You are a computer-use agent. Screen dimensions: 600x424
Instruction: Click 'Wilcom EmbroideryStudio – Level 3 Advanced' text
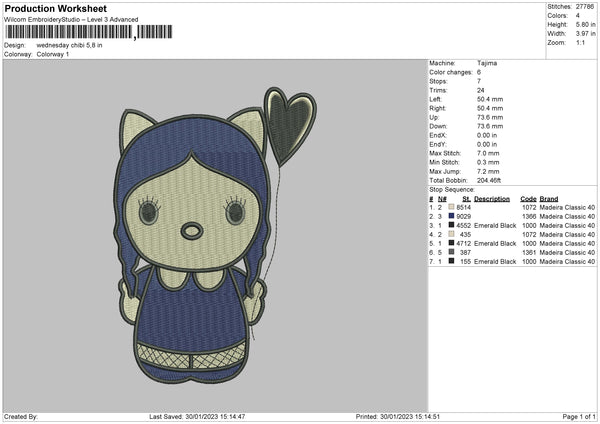(x=71, y=20)
